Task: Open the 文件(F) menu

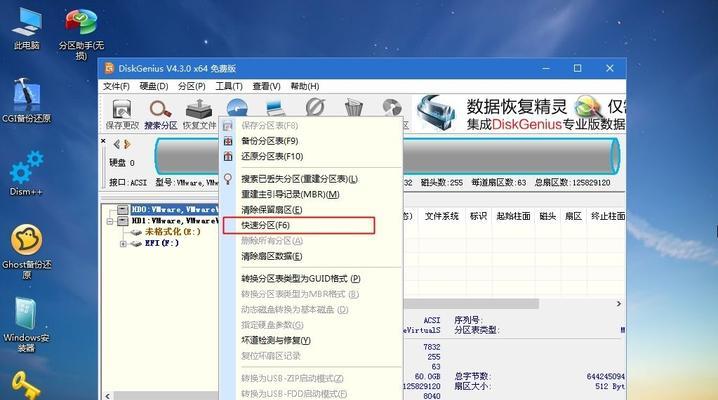Action: 116,86
